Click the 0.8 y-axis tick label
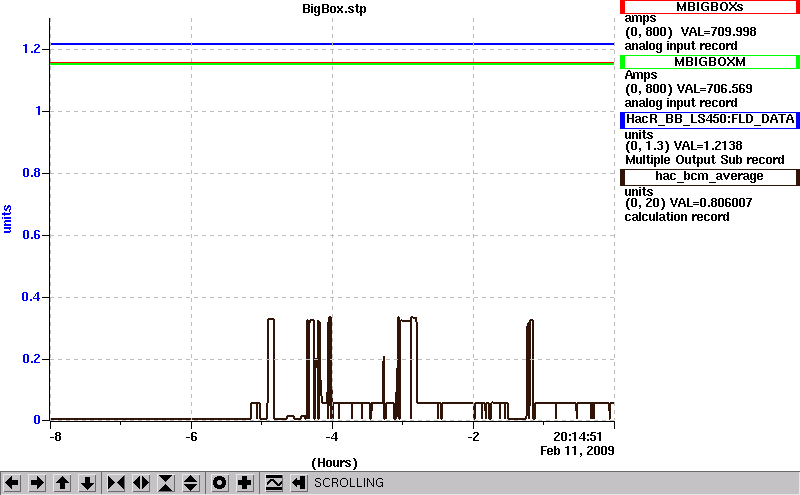 pyautogui.click(x=31, y=173)
